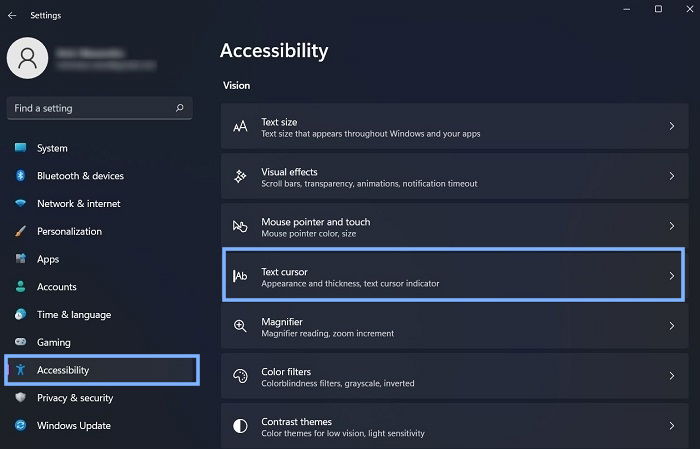This screenshot has height=449, width=700.
Task: Click the back arrow icon in Settings
Action: tap(12, 16)
